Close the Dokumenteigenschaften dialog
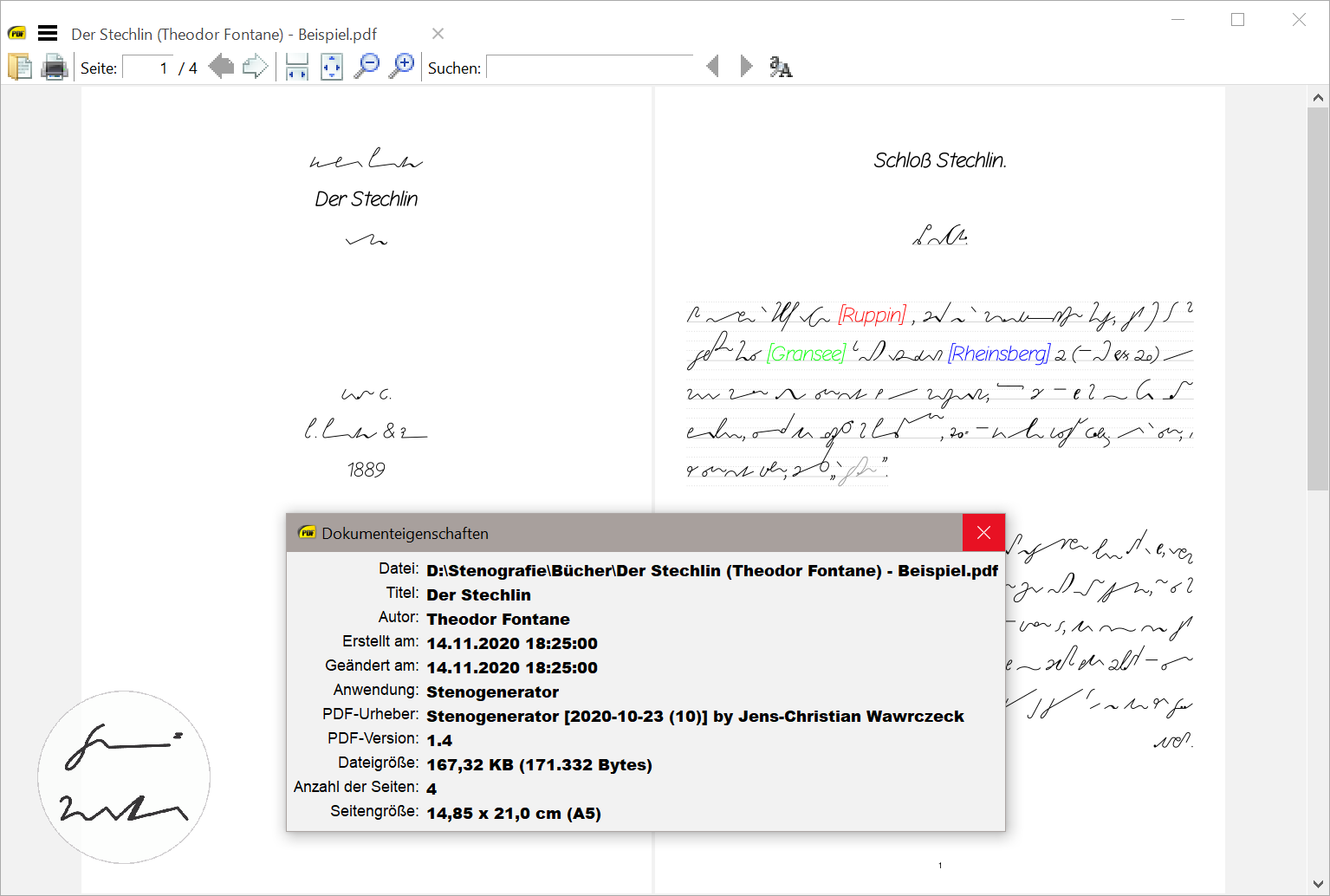This screenshot has height=896, width=1330. pos(983,532)
